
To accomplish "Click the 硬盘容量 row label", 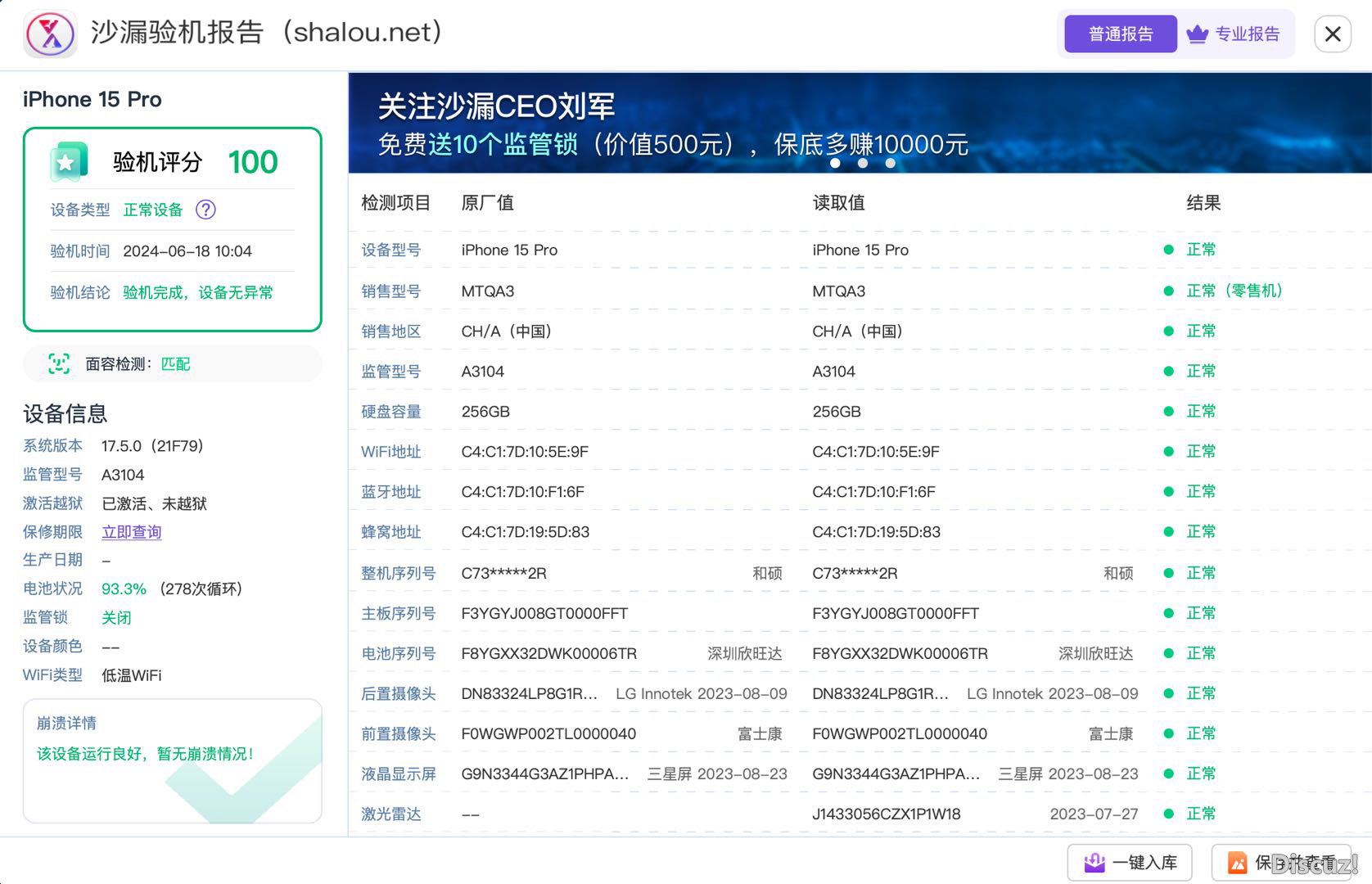I will click(x=391, y=412).
